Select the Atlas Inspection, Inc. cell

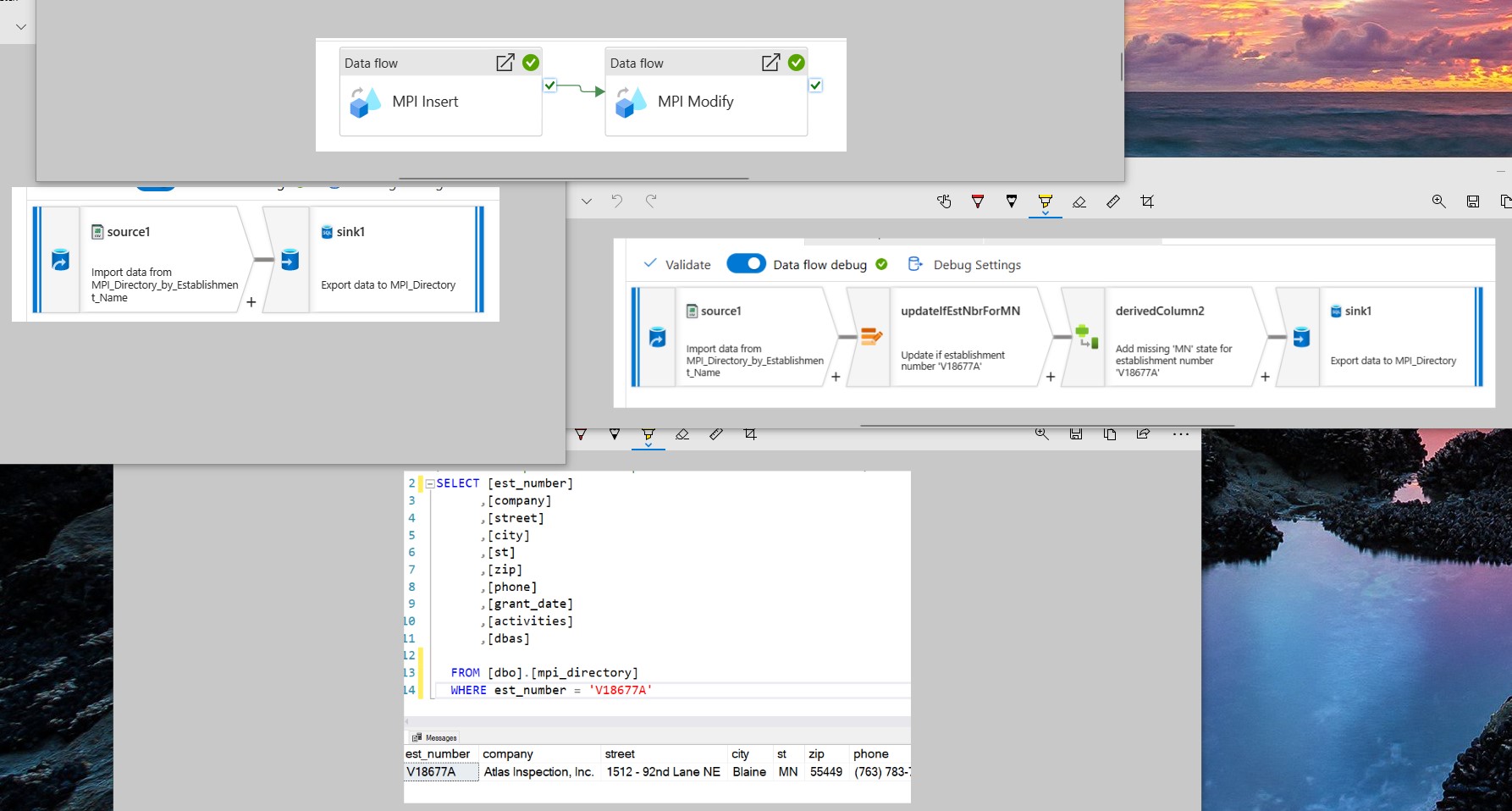pyautogui.click(x=539, y=772)
